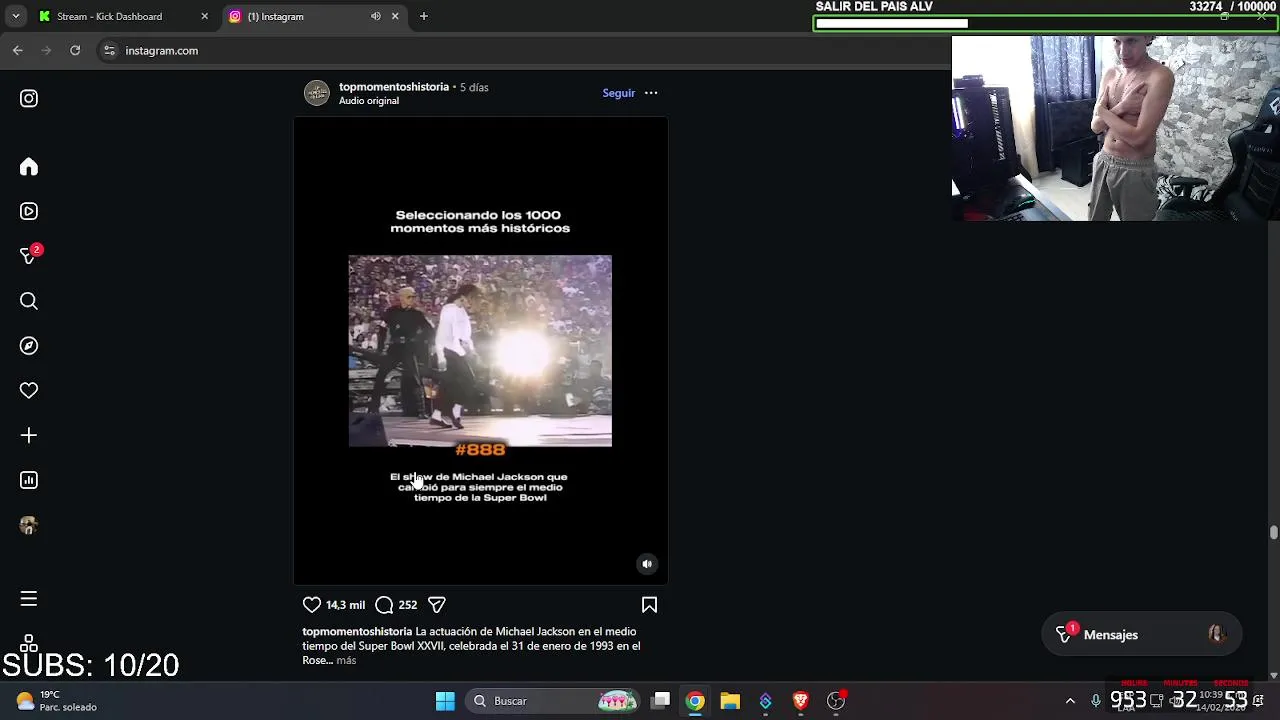Like the post with the heart icon
The height and width of the screenshot is (720, 1280).
pyautogui.click(x=312, y=604)
